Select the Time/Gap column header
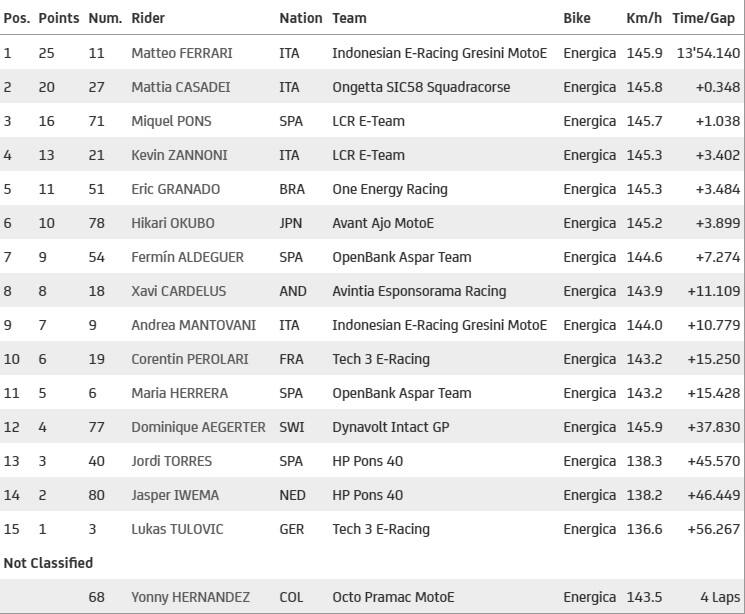The width and height of the screenshot is (745, 614). tap(703, 18)
